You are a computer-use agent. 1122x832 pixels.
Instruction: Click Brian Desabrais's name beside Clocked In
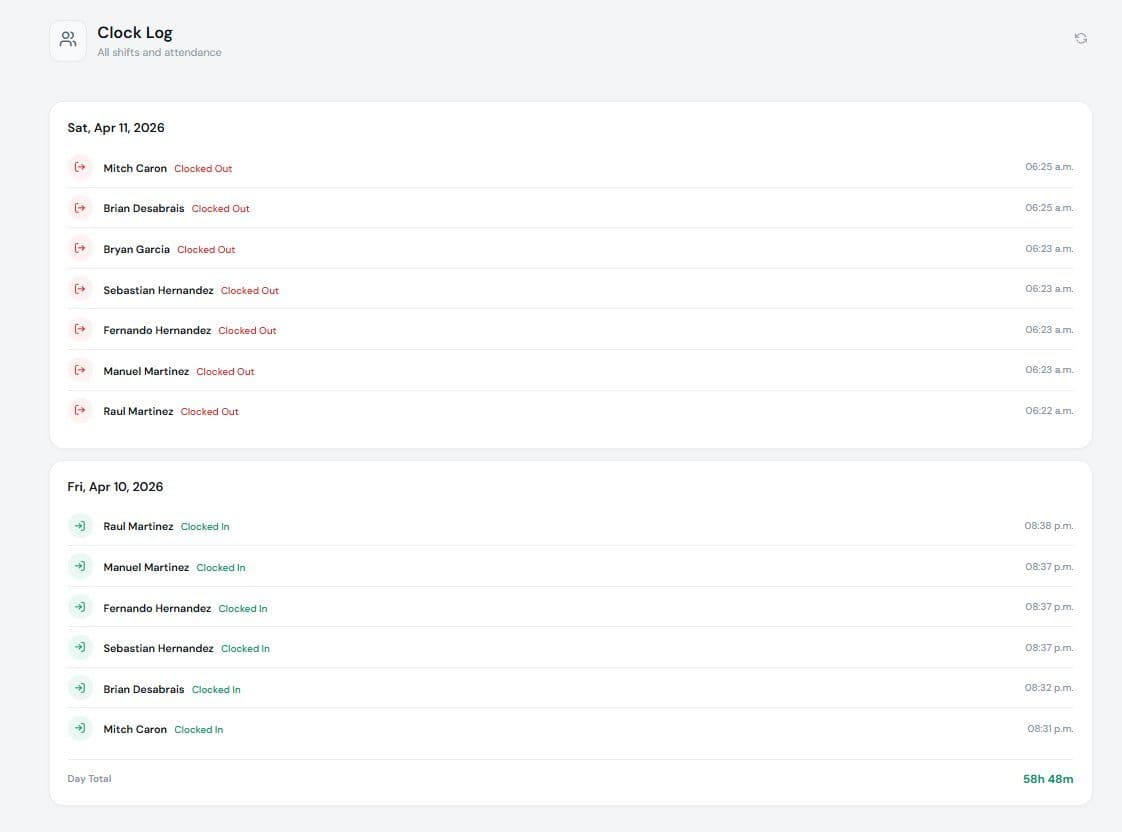(x=143, y=689)
